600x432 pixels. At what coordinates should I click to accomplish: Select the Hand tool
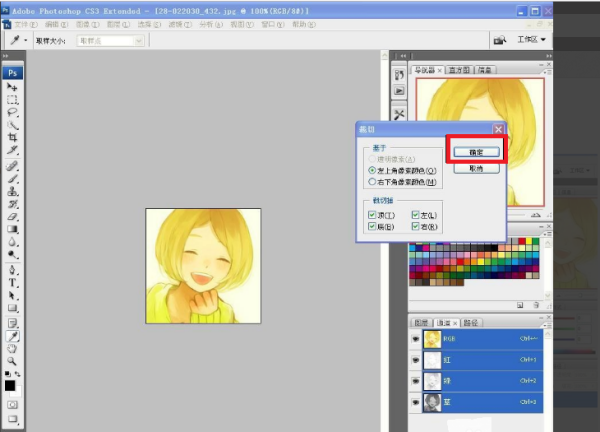(12, 349)
